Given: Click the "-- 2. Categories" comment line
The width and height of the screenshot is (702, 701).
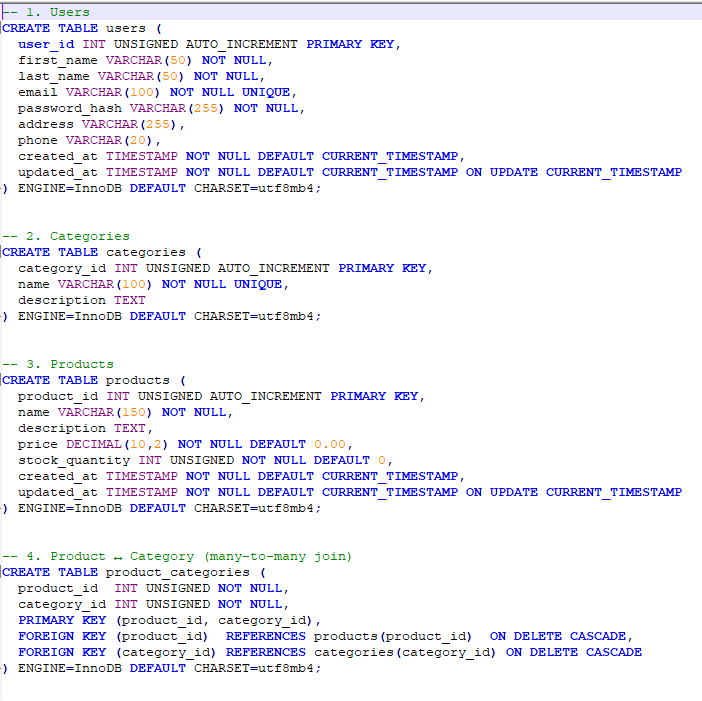Looking at the screenshot, I should (66, 236).
